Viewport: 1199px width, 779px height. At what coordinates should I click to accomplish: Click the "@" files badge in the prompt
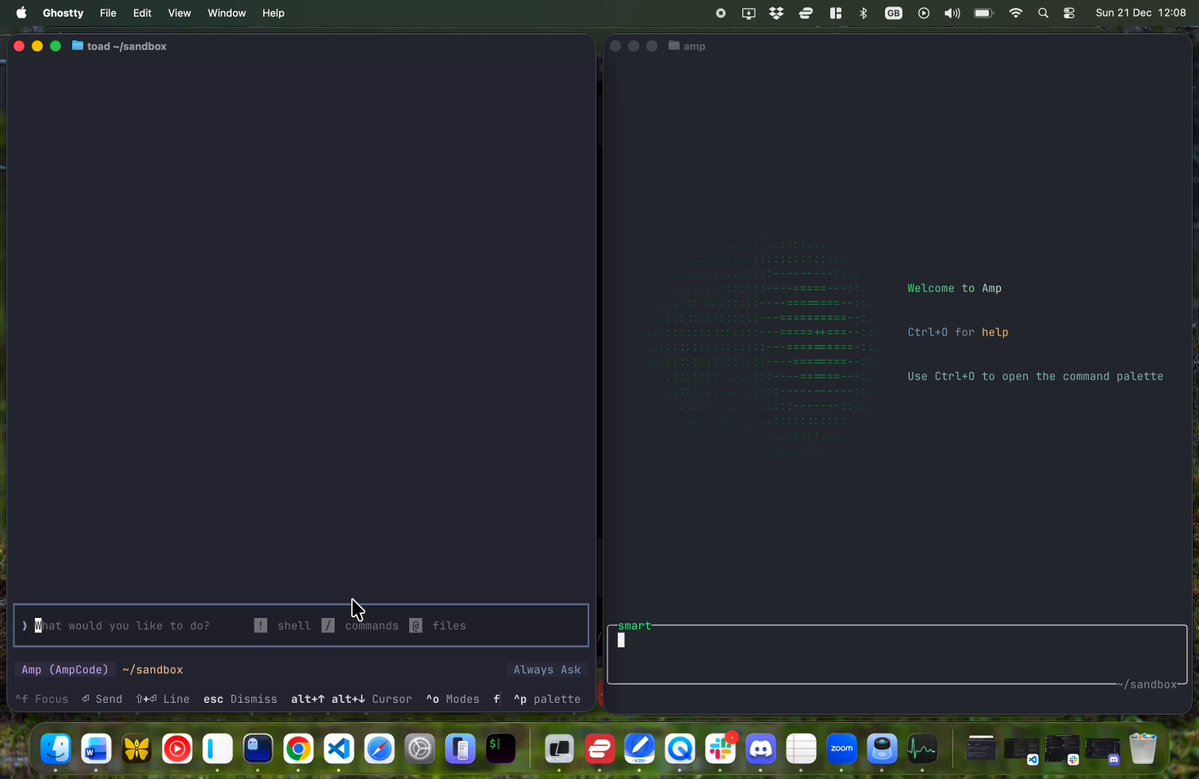[x=415, y=625]
